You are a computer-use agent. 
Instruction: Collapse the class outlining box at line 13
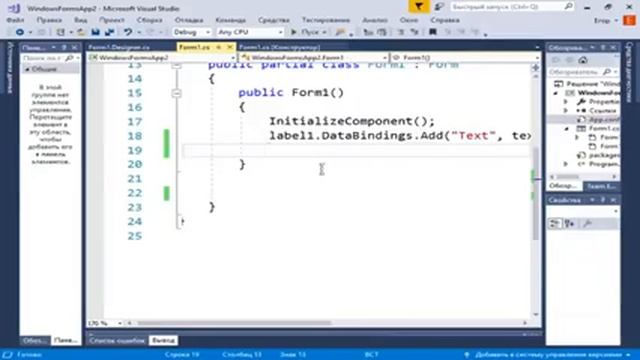(176, 65)
